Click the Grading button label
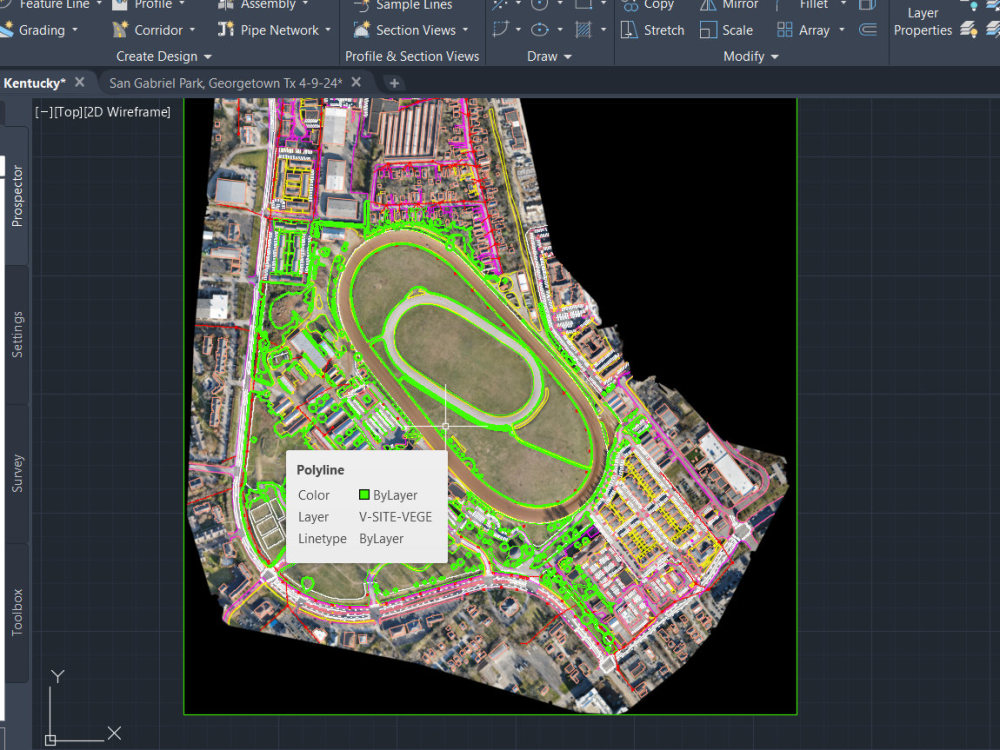Viewport: 1000px width, 750px height. click(41, 30)
